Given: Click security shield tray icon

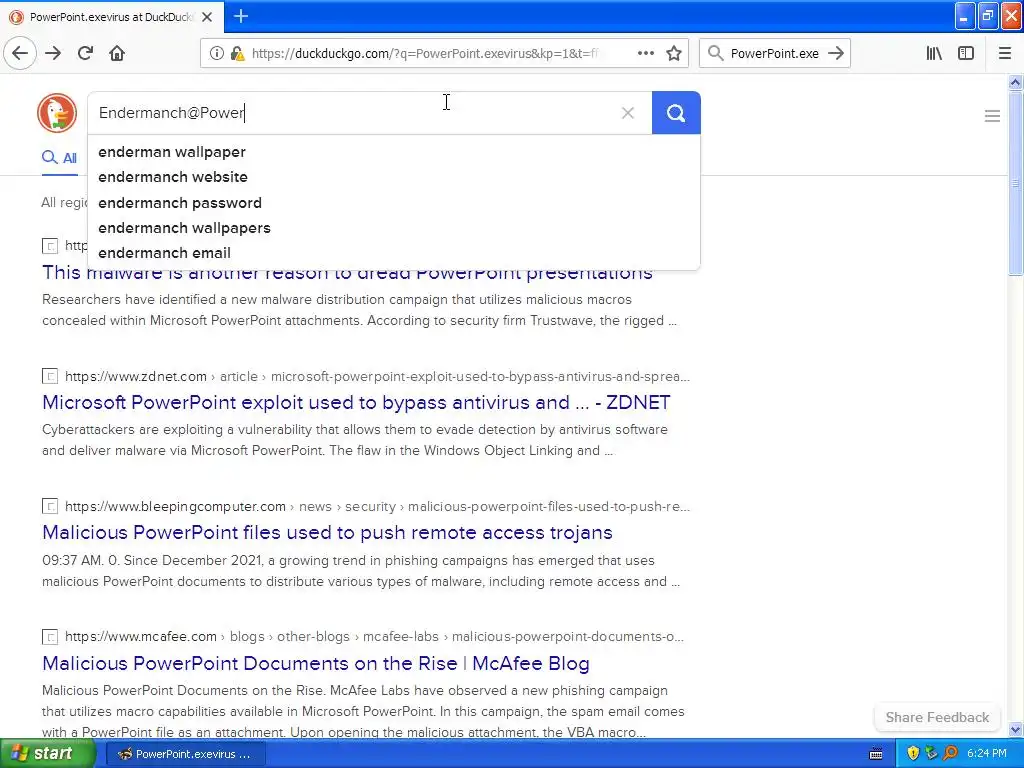Looking at the screenshot, I should (x=913, y=754).
